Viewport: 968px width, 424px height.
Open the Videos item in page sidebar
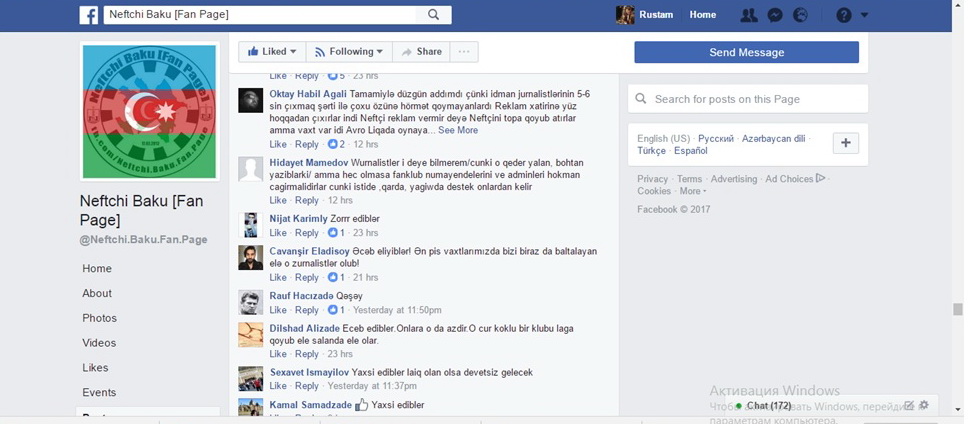pos(99,343)
